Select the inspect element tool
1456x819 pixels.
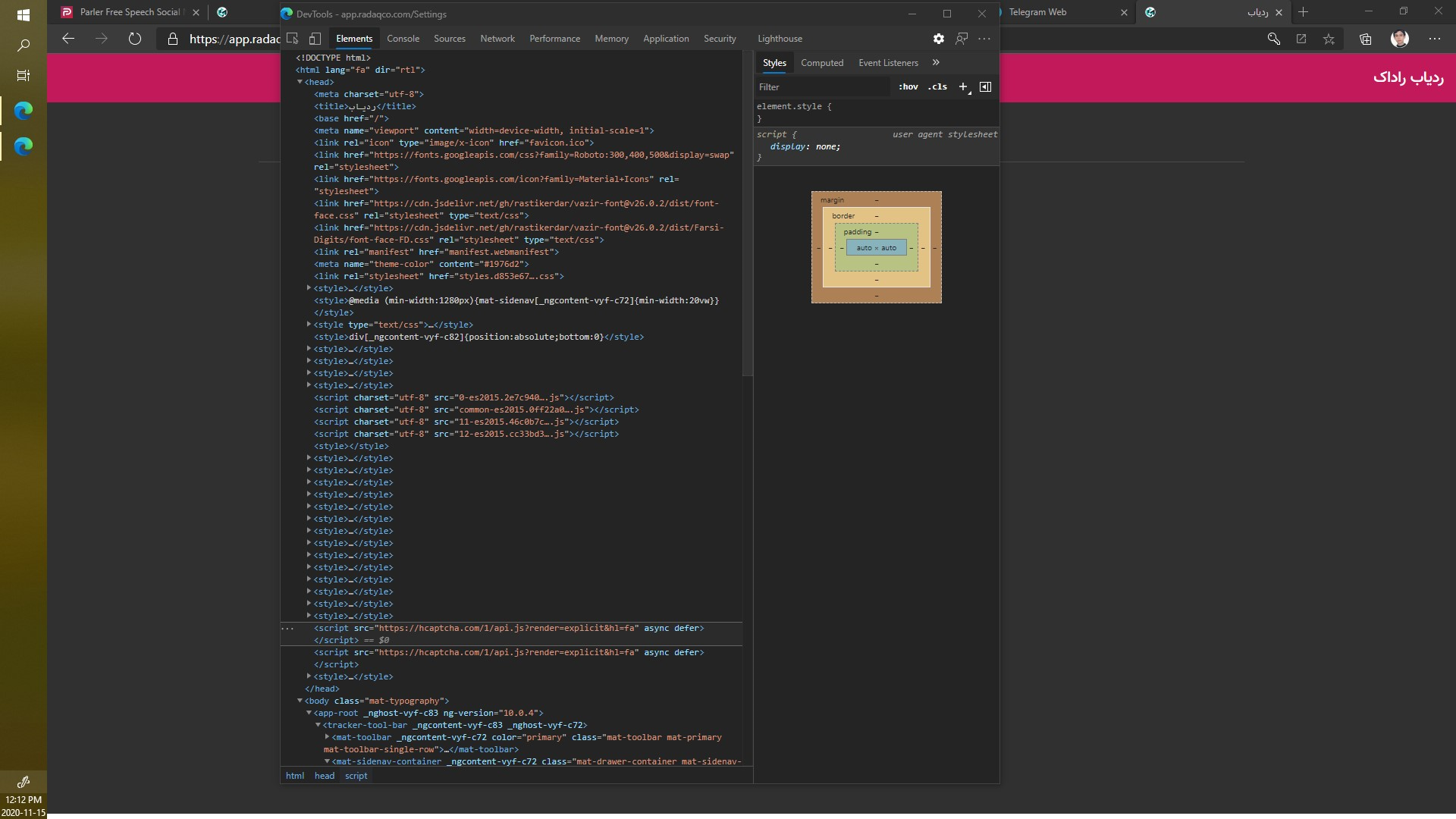[293, 39]
